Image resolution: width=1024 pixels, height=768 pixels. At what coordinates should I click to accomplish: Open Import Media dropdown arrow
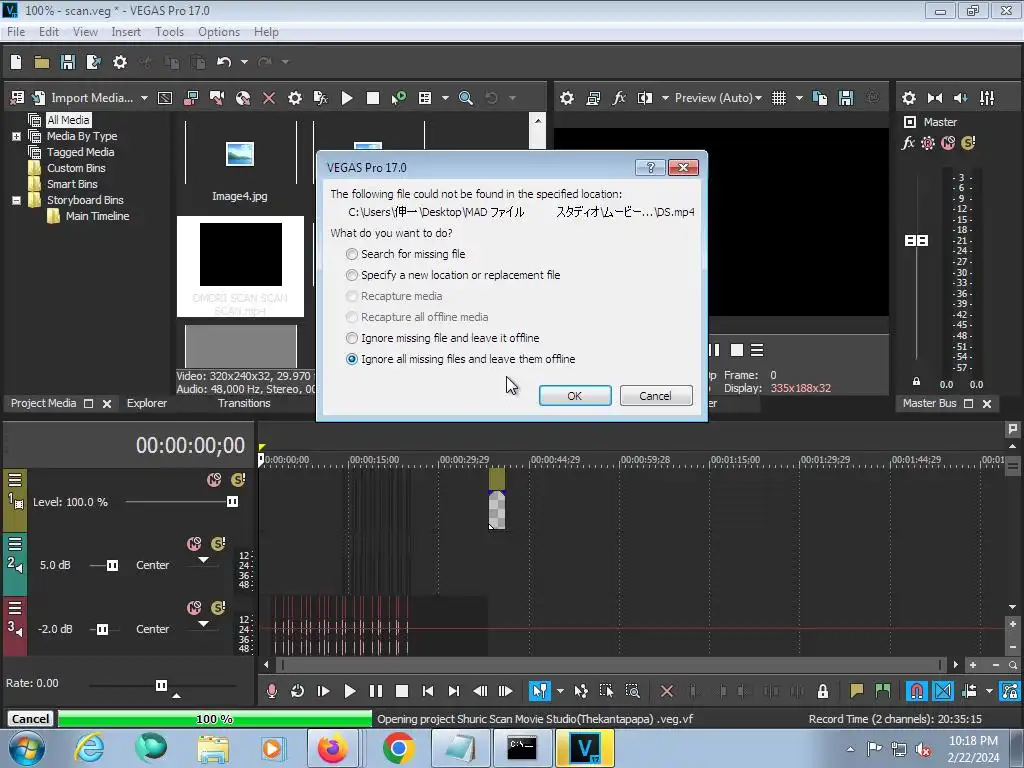click(x=144, y=98)
